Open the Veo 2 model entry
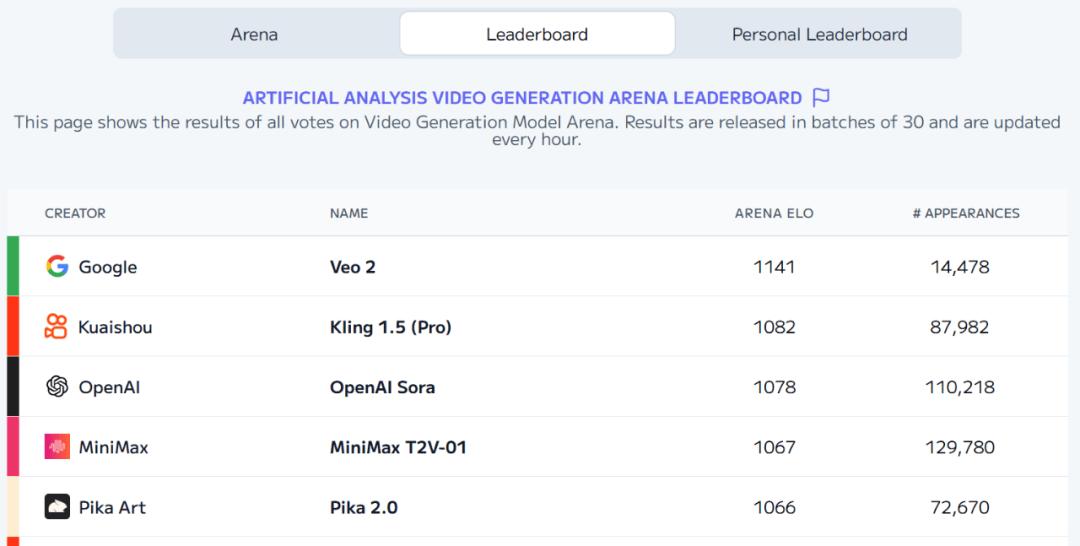Image resolution: width=1080 pixels, height=546 pixels. pyautogui.click(x=353, y=267)
